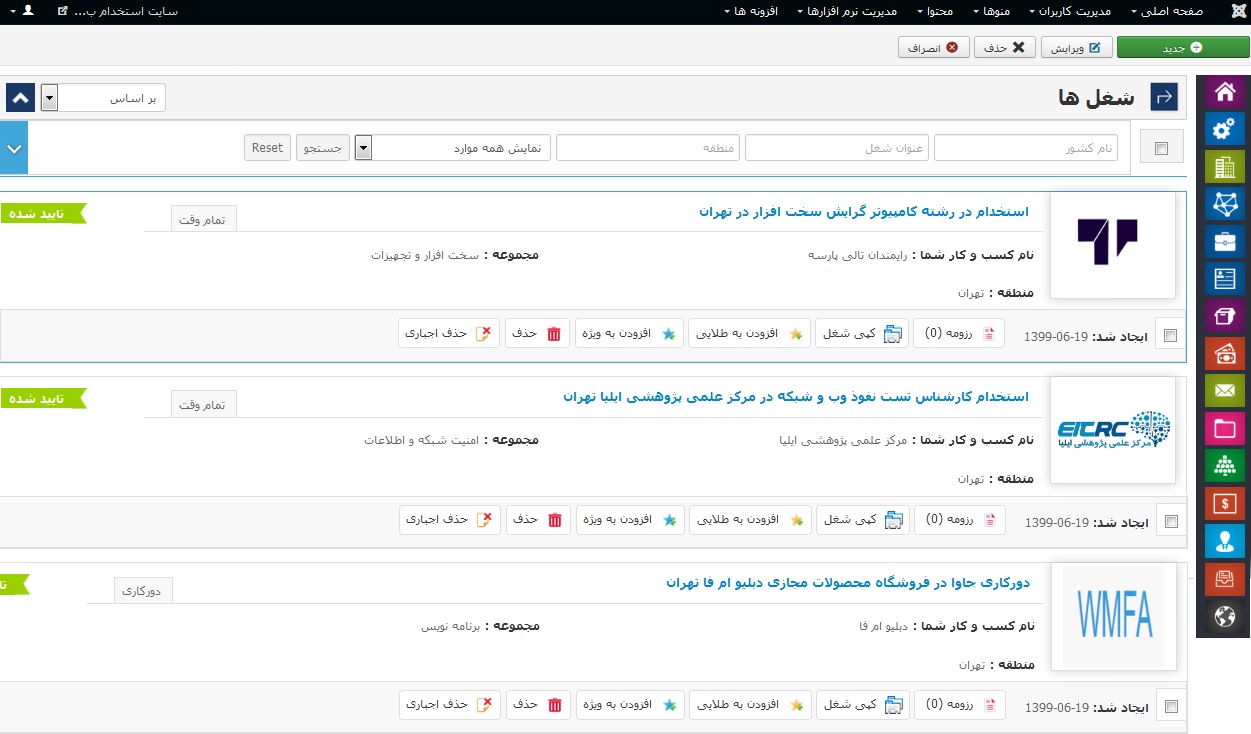The image size is (1251, 734).
Task: Click the green جدید button
Action: 1183,47
